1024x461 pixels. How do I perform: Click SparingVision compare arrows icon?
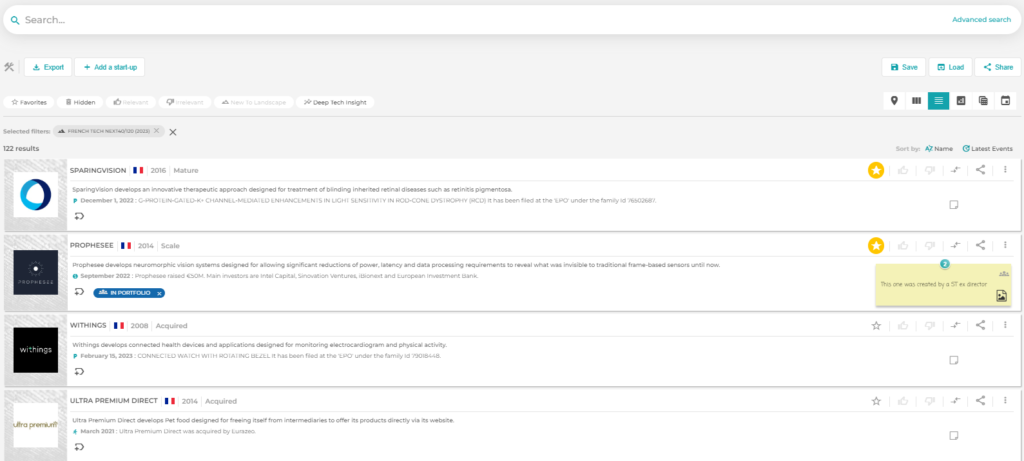click(955, 170)
